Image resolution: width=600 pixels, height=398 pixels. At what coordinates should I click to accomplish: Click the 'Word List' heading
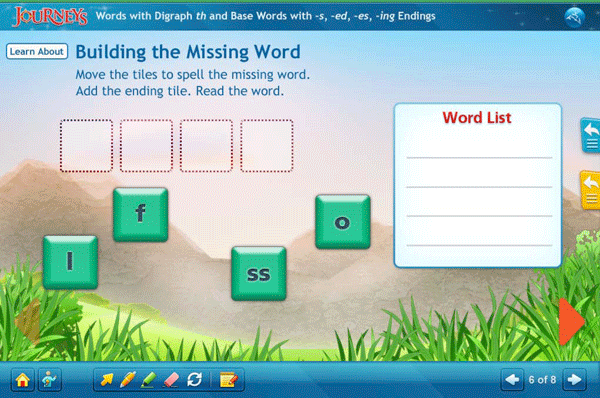(477, 118)
